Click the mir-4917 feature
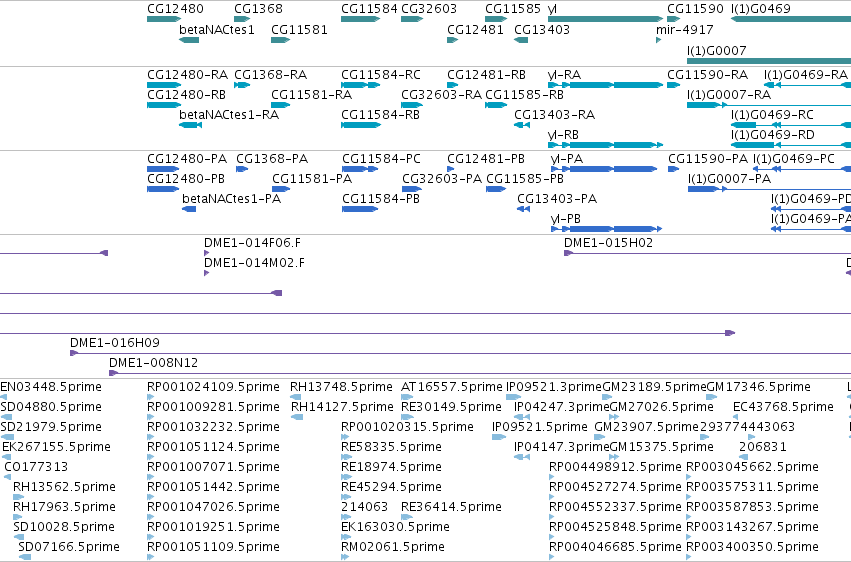Image resolution: width=851 pixels, height=562 pixels. [x=658, y=40]
